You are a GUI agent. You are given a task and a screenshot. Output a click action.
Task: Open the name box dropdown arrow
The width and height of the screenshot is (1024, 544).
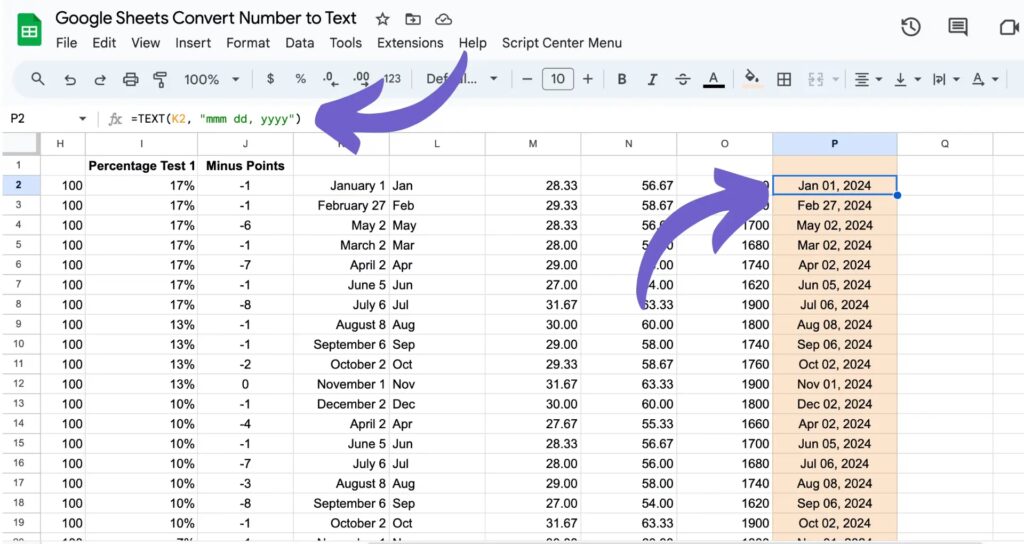(x=82, y=119)
